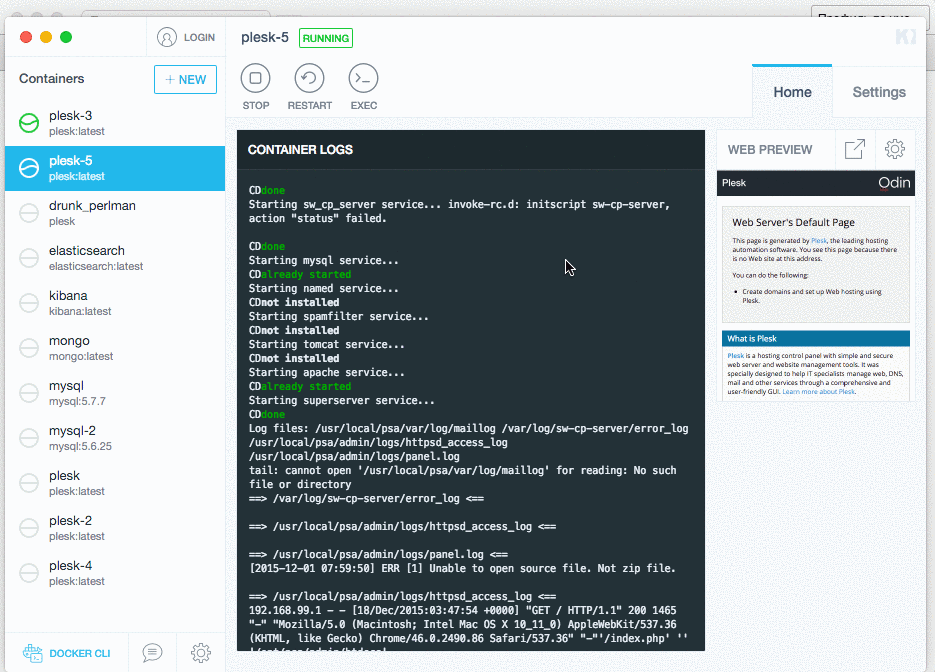This screenshot has height=672, width=935.
Task: Click the plesk-5 title in header
Action: coord(265,38)
